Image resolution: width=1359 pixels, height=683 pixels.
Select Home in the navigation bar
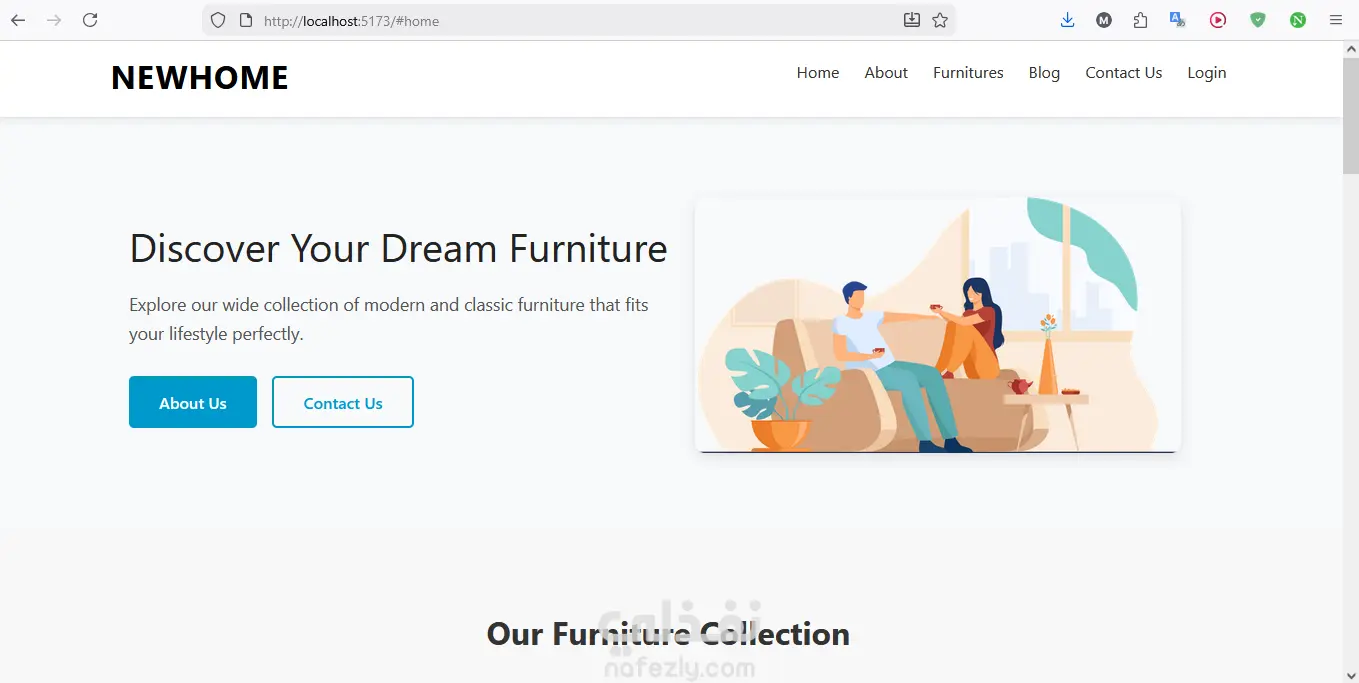coord(818,73)
